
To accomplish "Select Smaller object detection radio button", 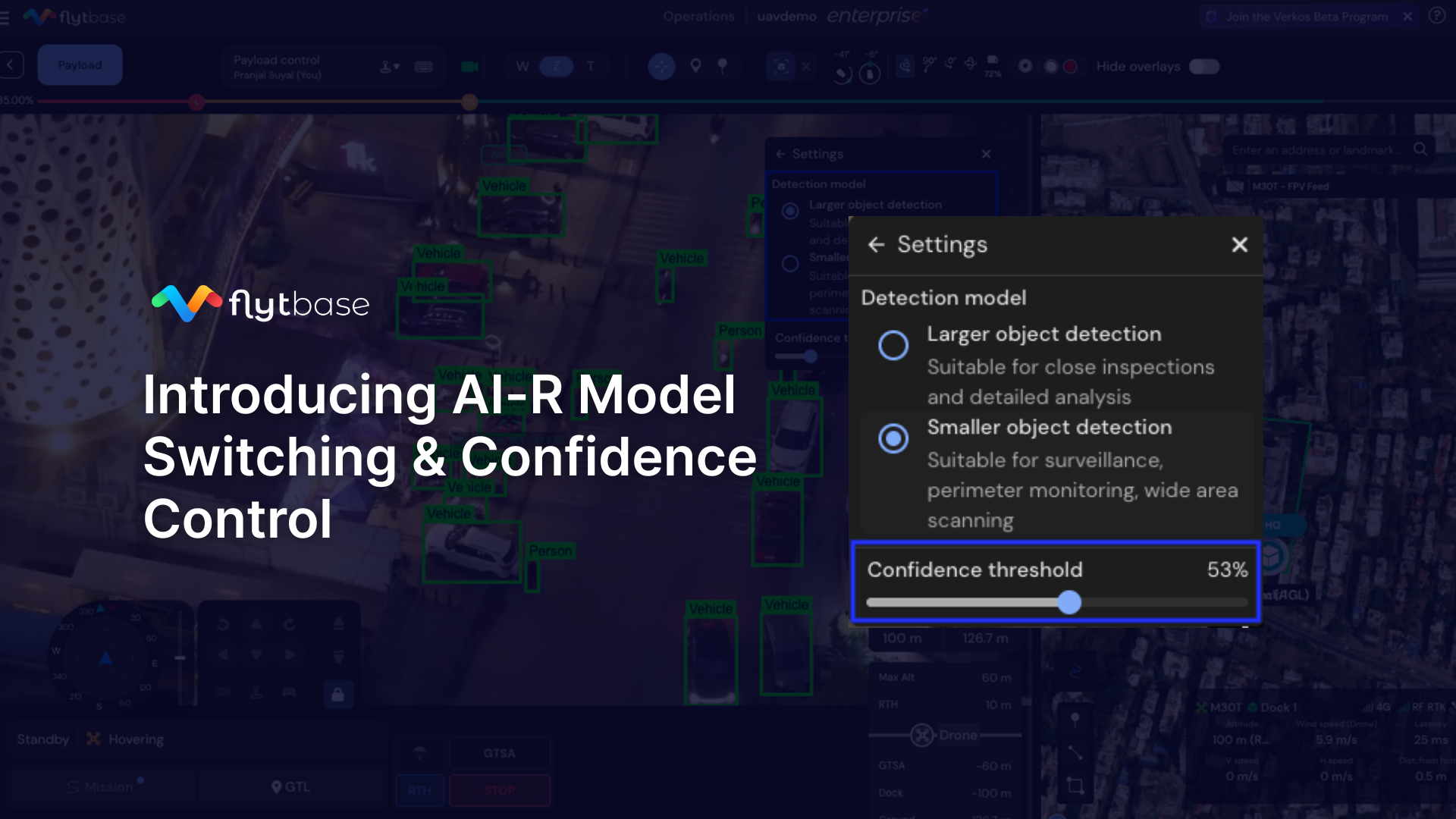I will coord(893,438).
